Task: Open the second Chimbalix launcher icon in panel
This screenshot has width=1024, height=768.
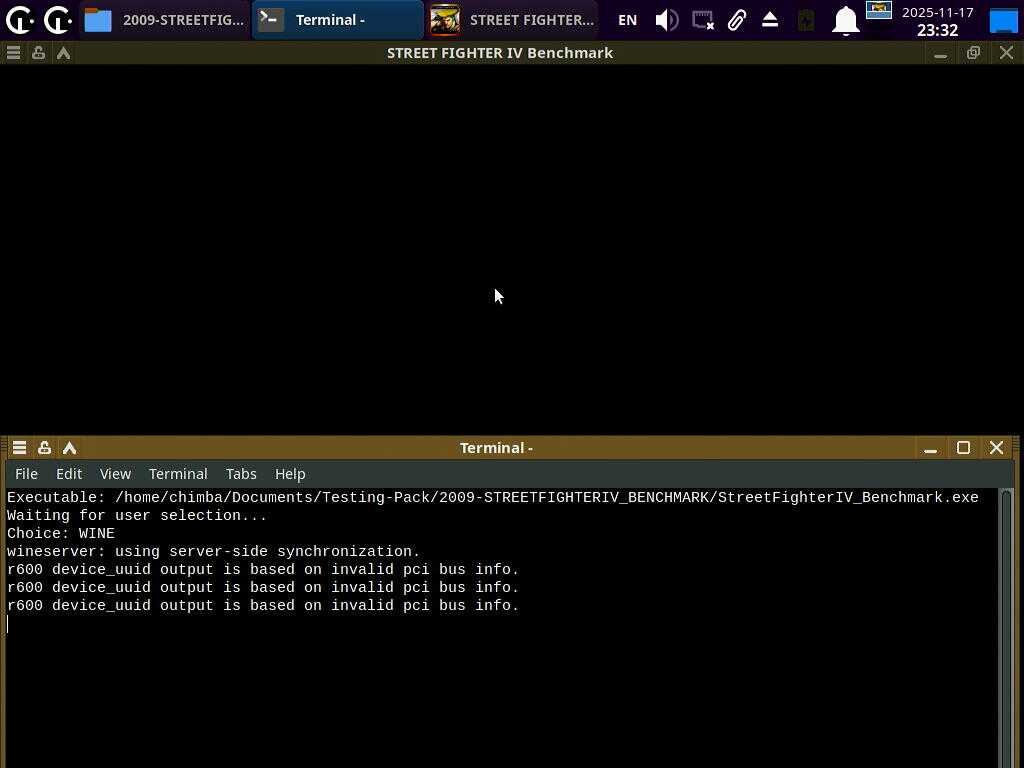Action: (x=58, y=20)
